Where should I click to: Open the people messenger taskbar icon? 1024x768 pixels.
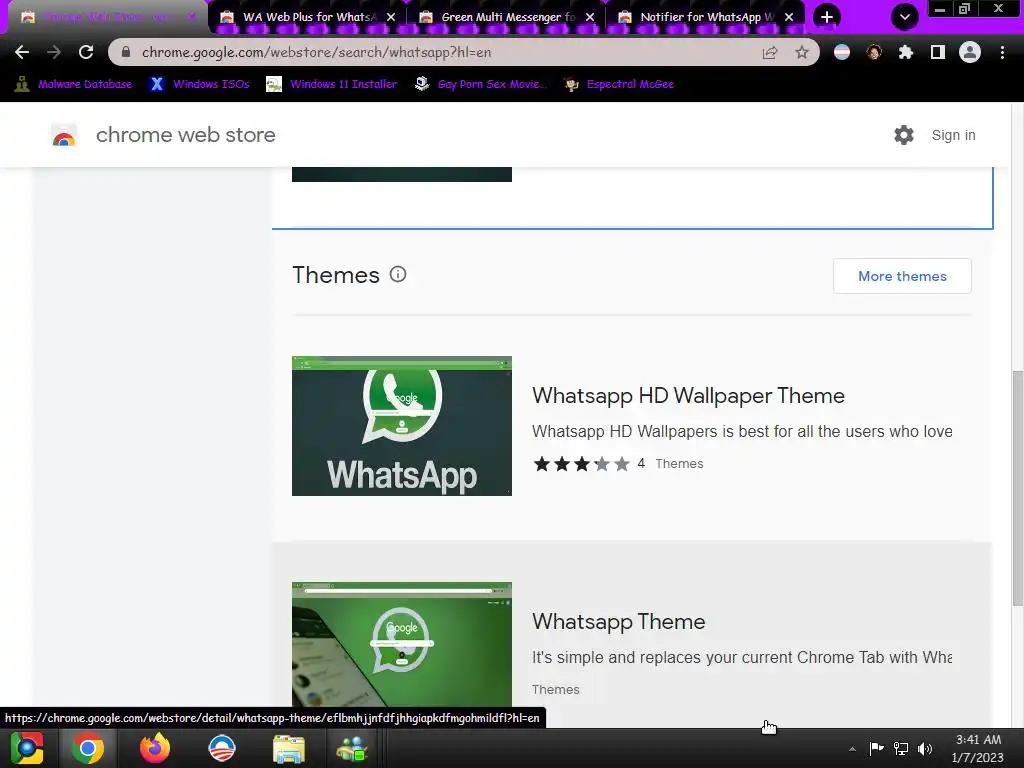[352, 749]
